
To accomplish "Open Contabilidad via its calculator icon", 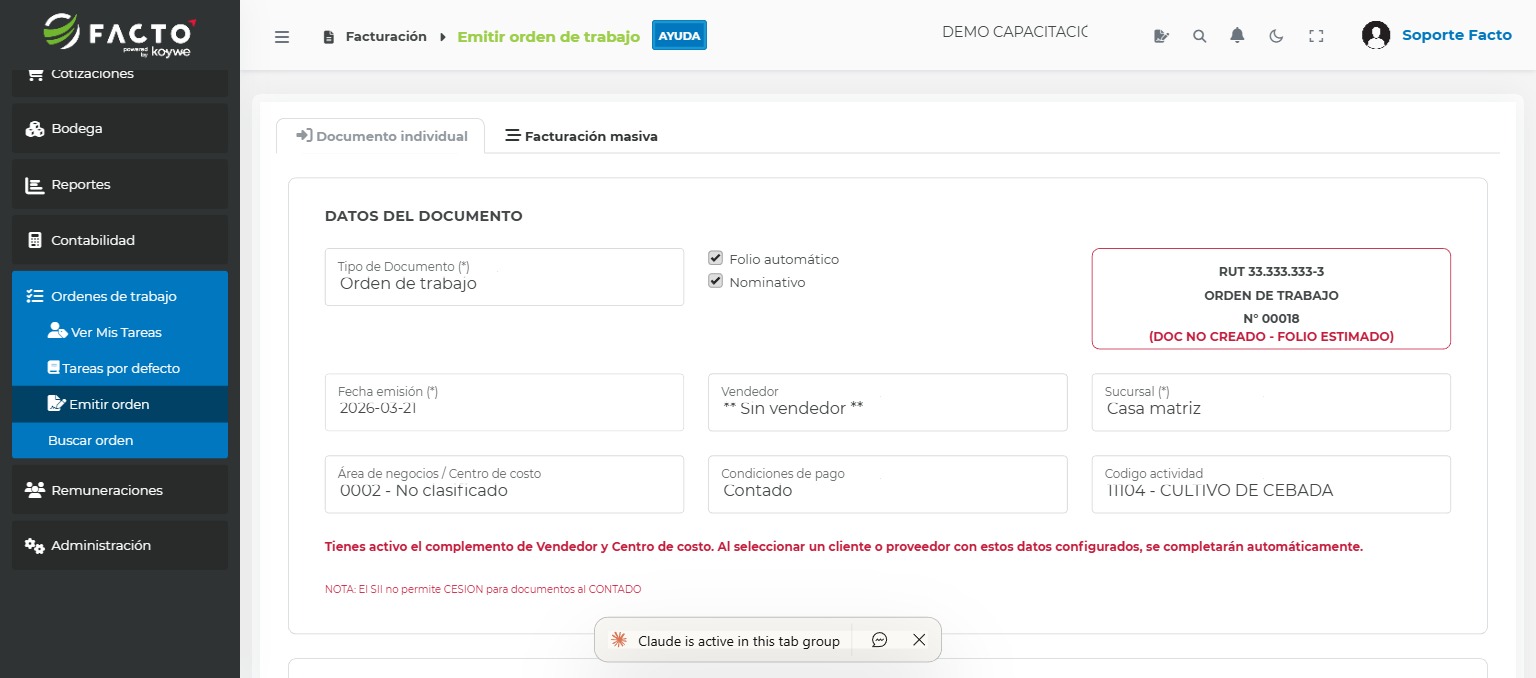I will pos(36,240).
